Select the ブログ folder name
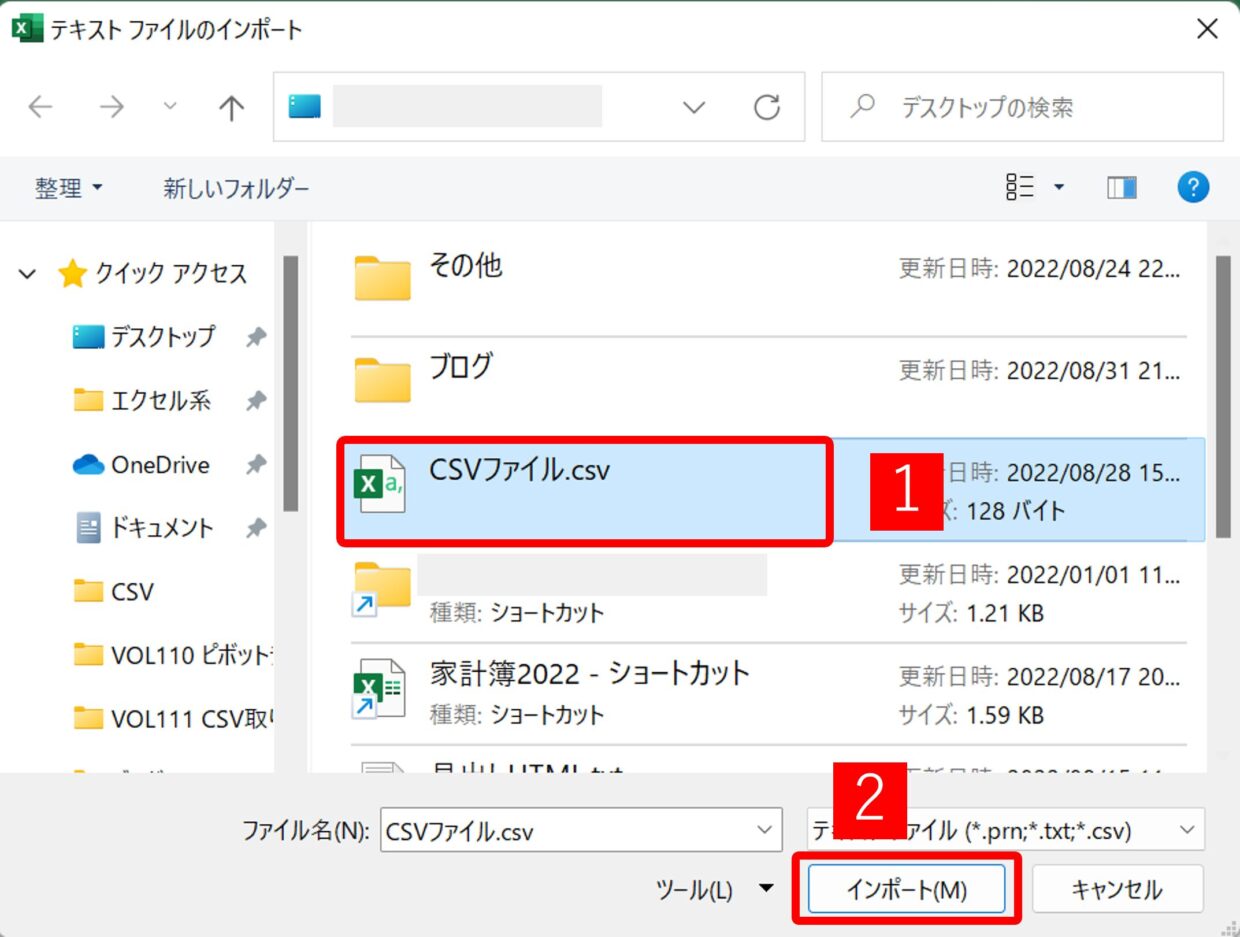The height and width of the screenshot is (937, 1240). (x=461, y=366)
